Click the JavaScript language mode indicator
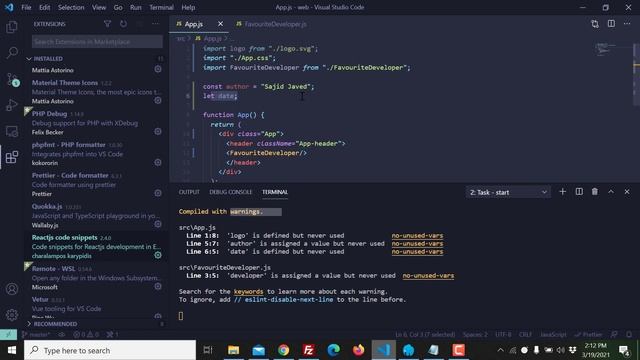 tap(553, 334)
